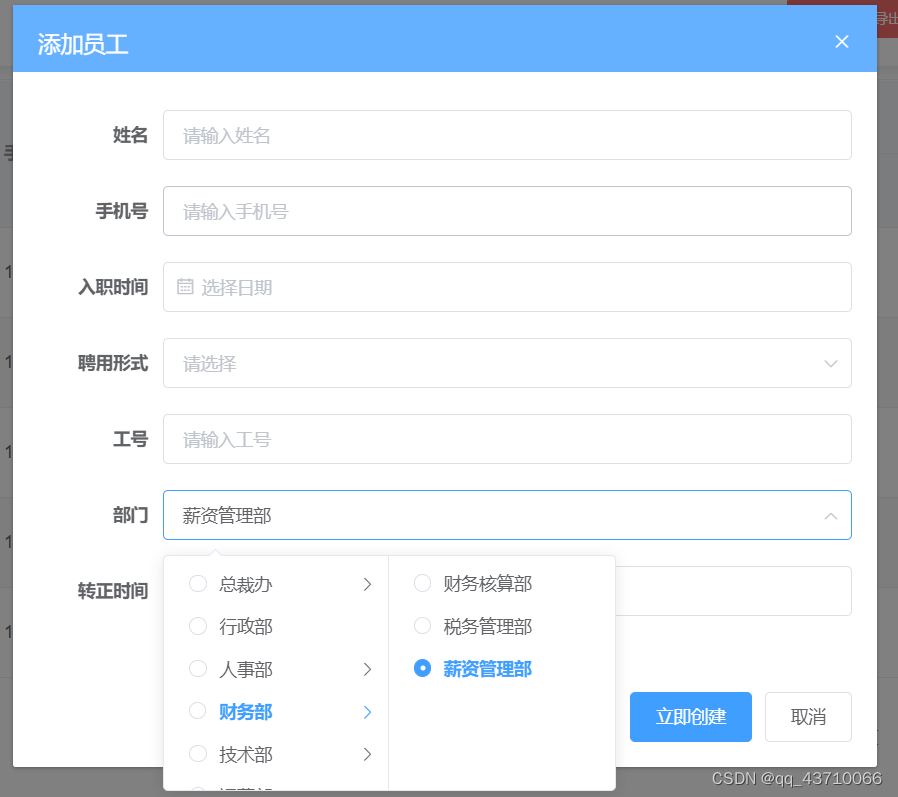This screenshot has height=797, width=898.
Task: Click 立即创建 to create the employee
Action: (x=690, y=716)
